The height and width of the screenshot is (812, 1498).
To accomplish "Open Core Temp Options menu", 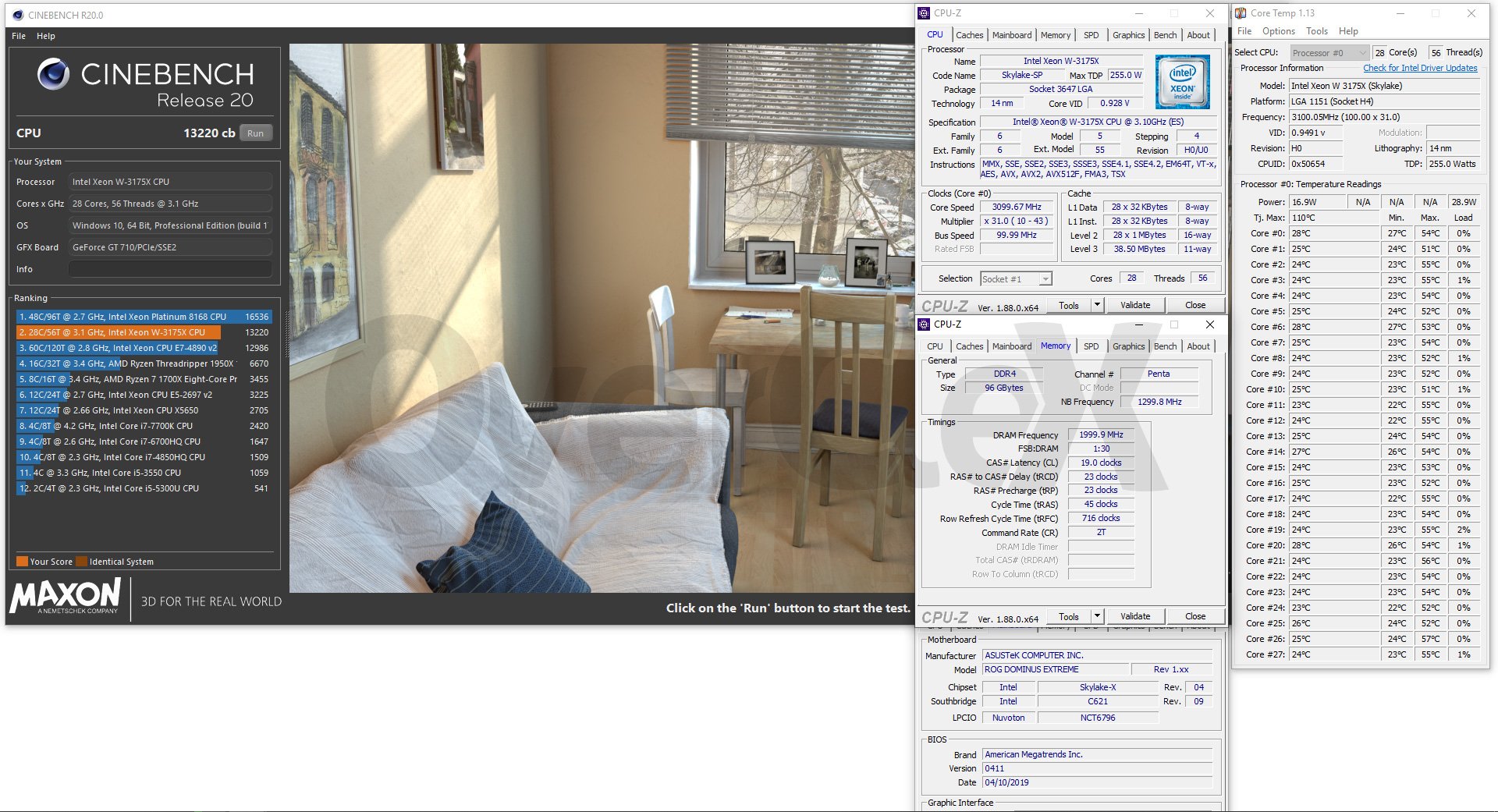I will click(1279, 31).
